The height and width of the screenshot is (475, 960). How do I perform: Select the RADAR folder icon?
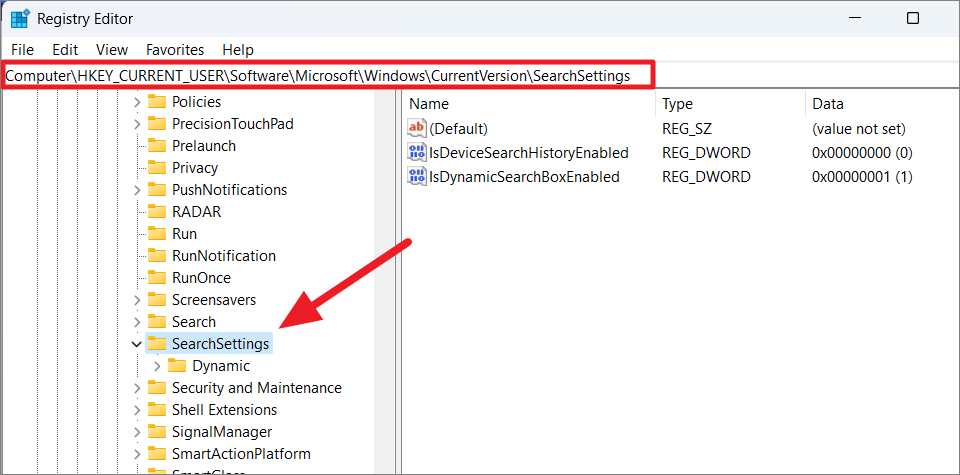pos(157,212)
